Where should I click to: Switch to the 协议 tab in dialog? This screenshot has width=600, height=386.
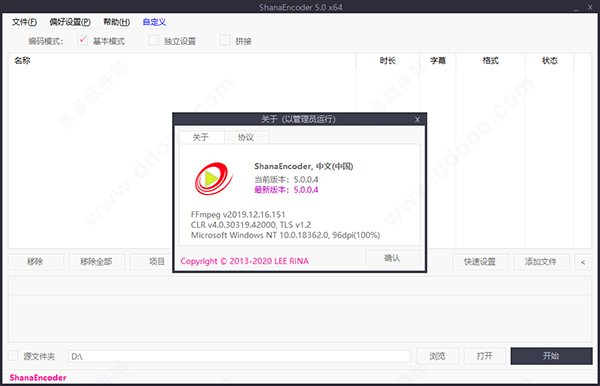coord(246,137)
